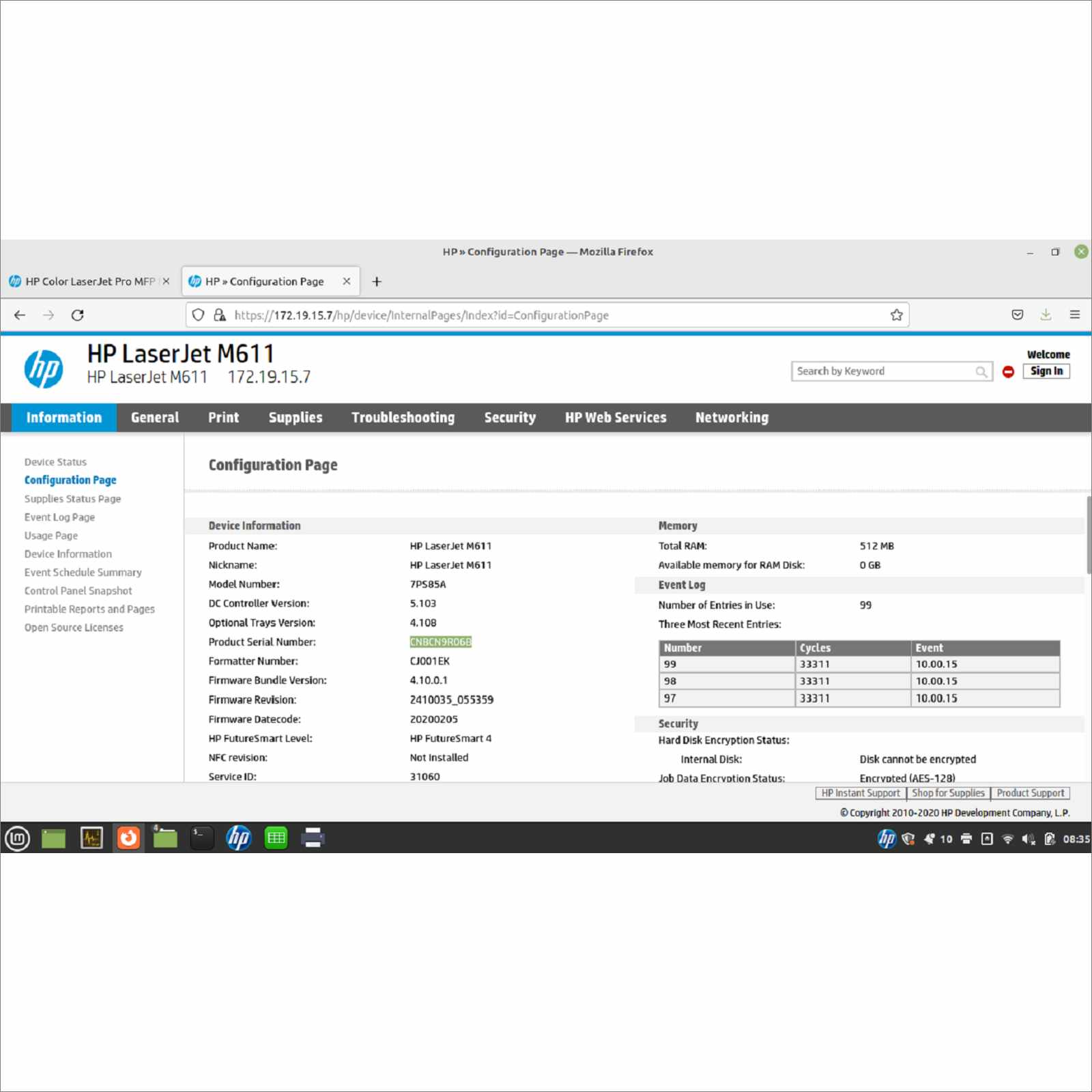
Task: Go back using the browser back arrow
Action: [20, 315]
